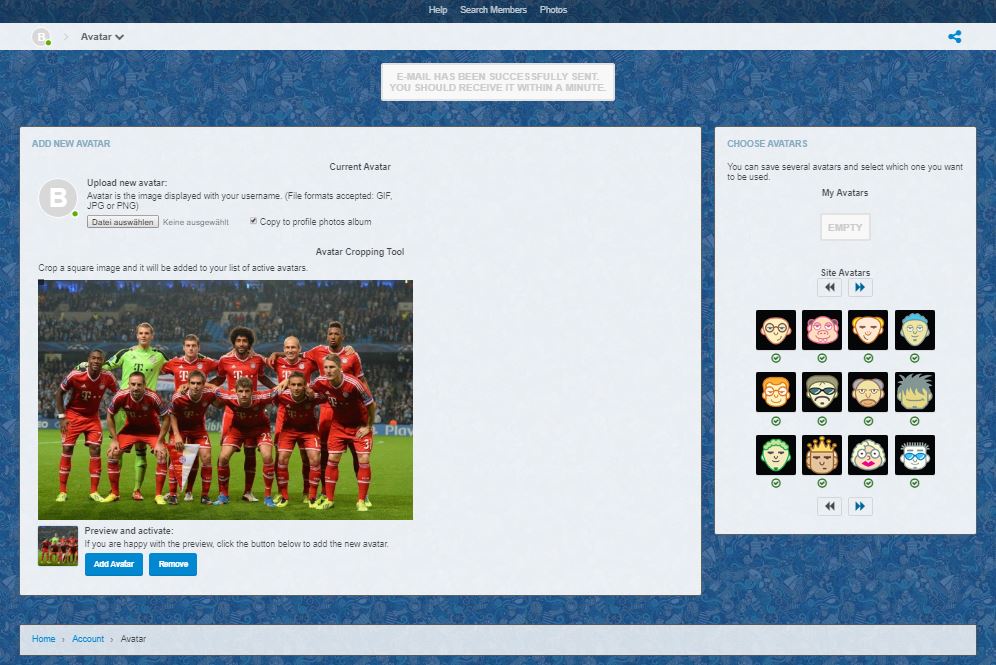
Task: Click the check mark under the king avatar
Action: coord(822,483)
